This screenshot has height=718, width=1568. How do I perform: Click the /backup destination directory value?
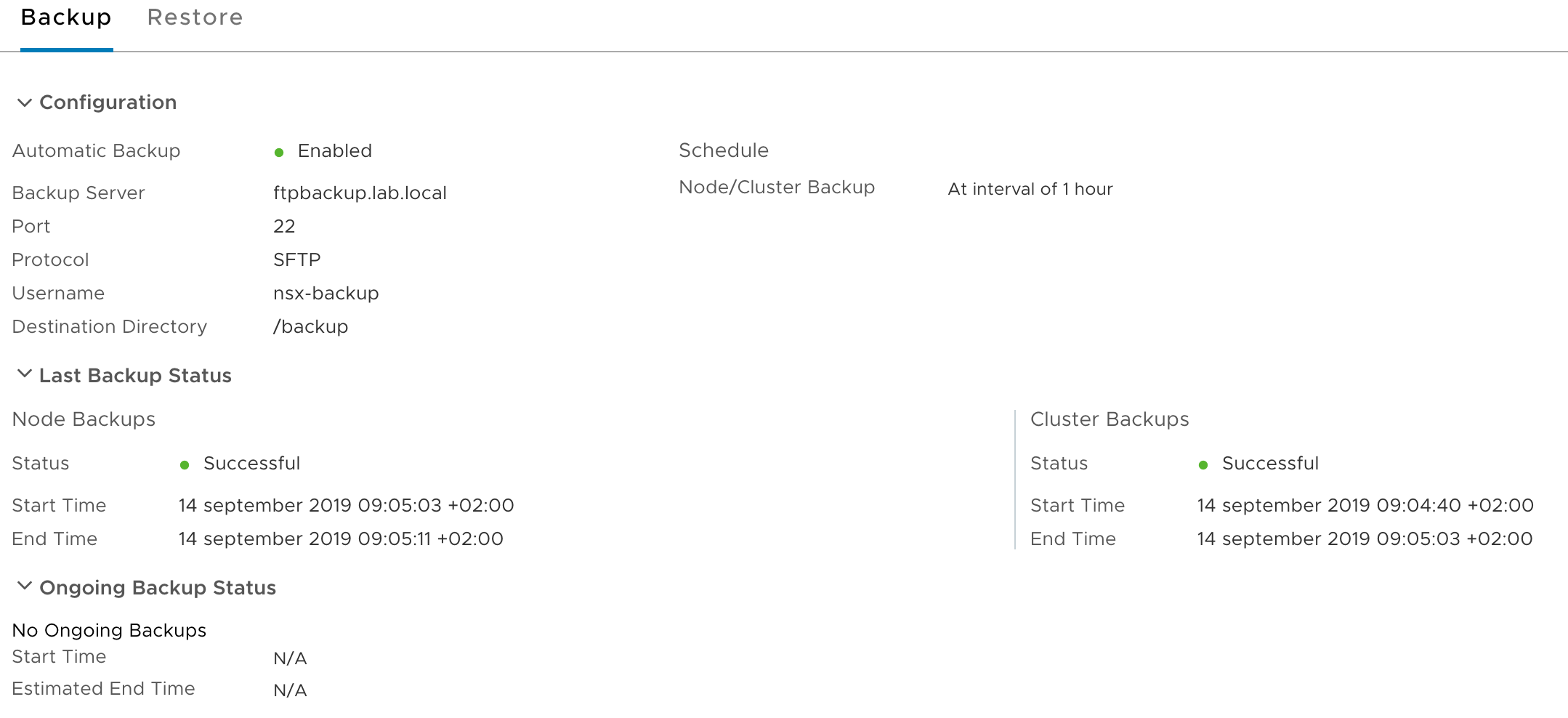(310, 327)
